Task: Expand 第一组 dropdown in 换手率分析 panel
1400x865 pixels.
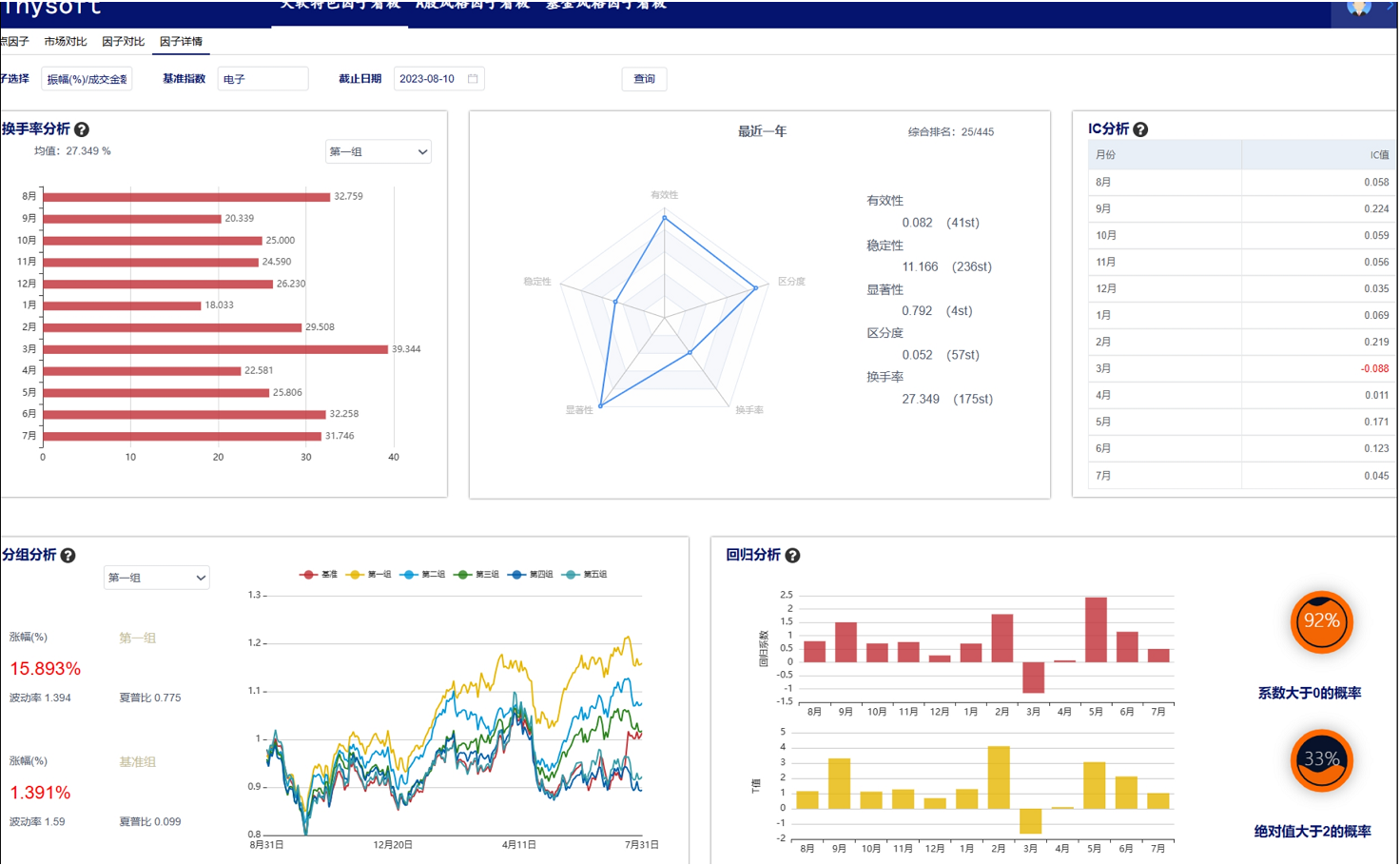Action: (x=379, y=152)
